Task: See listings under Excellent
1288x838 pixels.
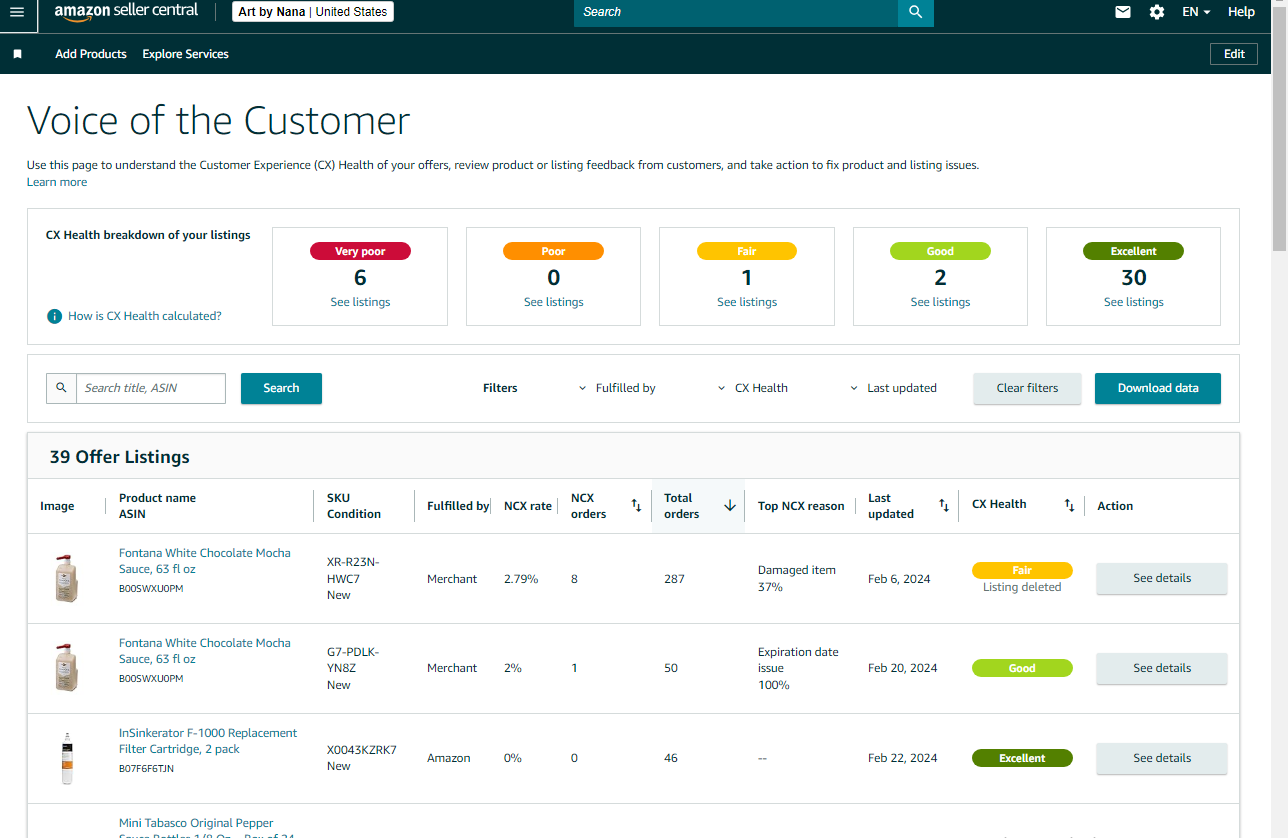Action: pyautogui.click(x=1134, y=302)
